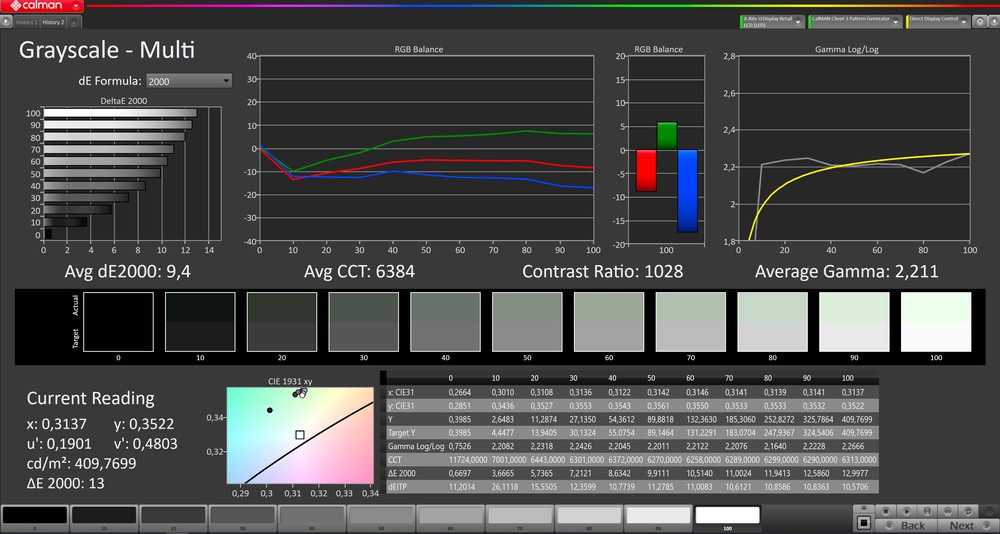
Task: Open Direct Display Control dropdown
Action: click(x=964, y=20)
